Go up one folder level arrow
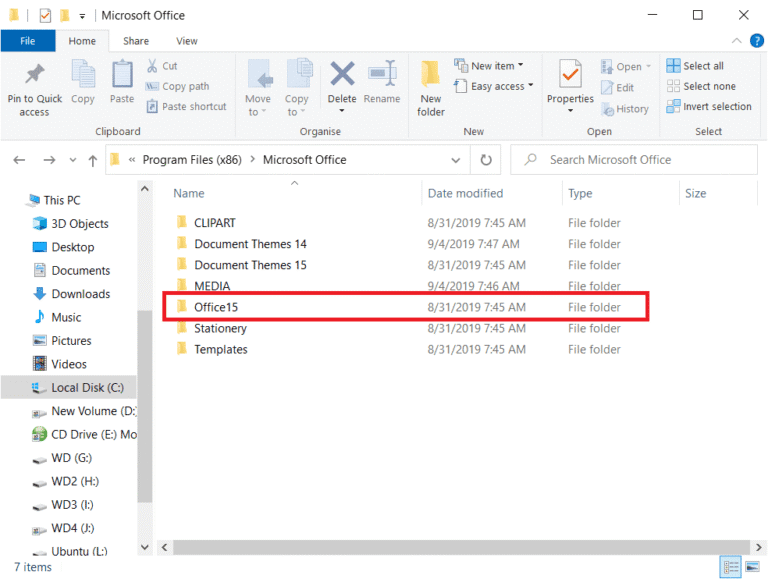This screenshot has height=579, width=768. coord(93,160)
